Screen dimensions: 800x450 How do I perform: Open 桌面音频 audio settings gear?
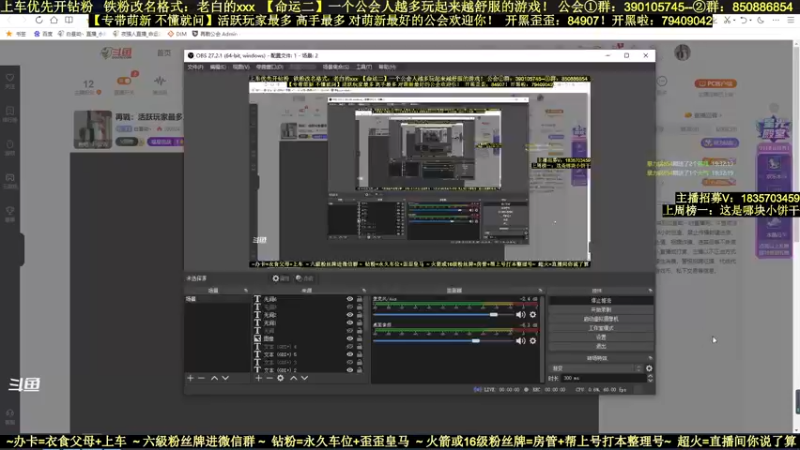(x=533, y=341)
